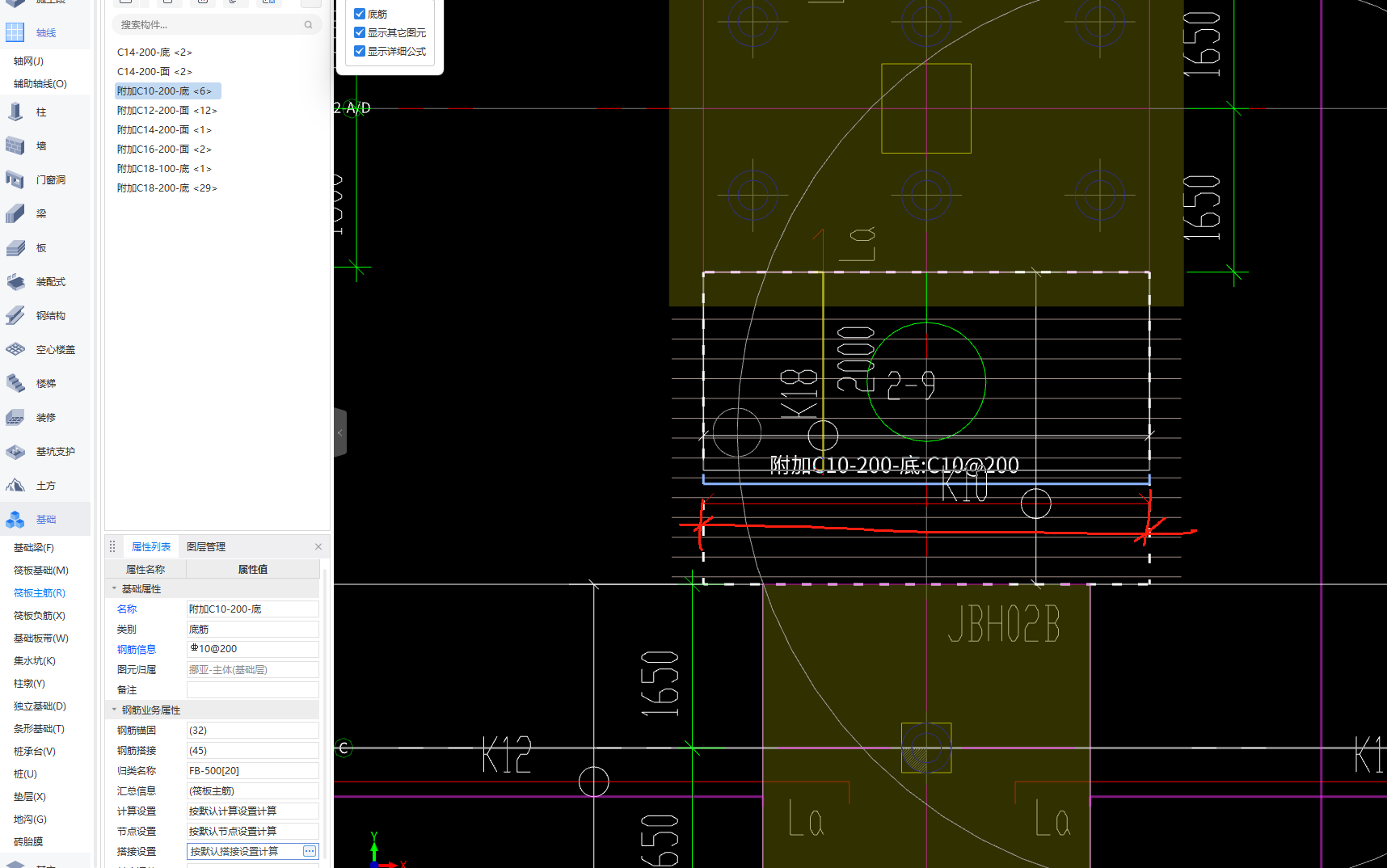Select 桩(U) item
Viewport: 1387px width, 868px height.
[x=25, y=774]
